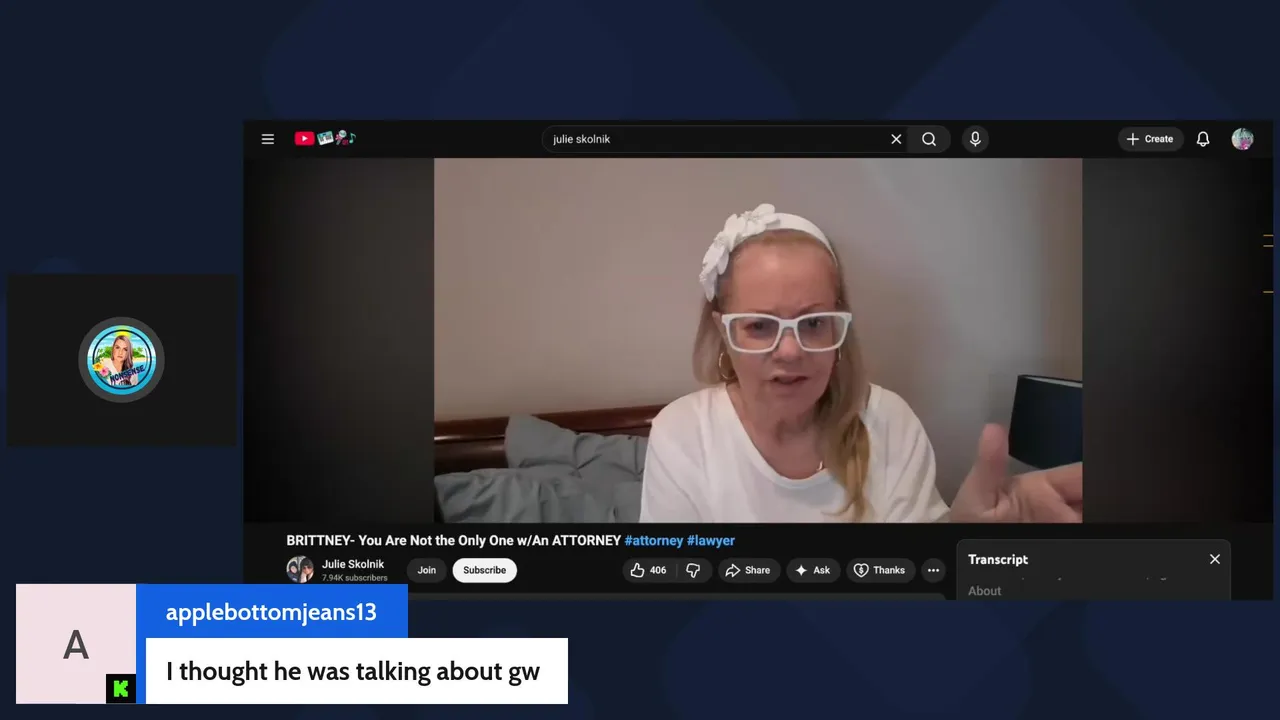This screenshot has height=720, width=1280.
Task: Click the Transcript panel heading
Action: (x=998, y=559)
